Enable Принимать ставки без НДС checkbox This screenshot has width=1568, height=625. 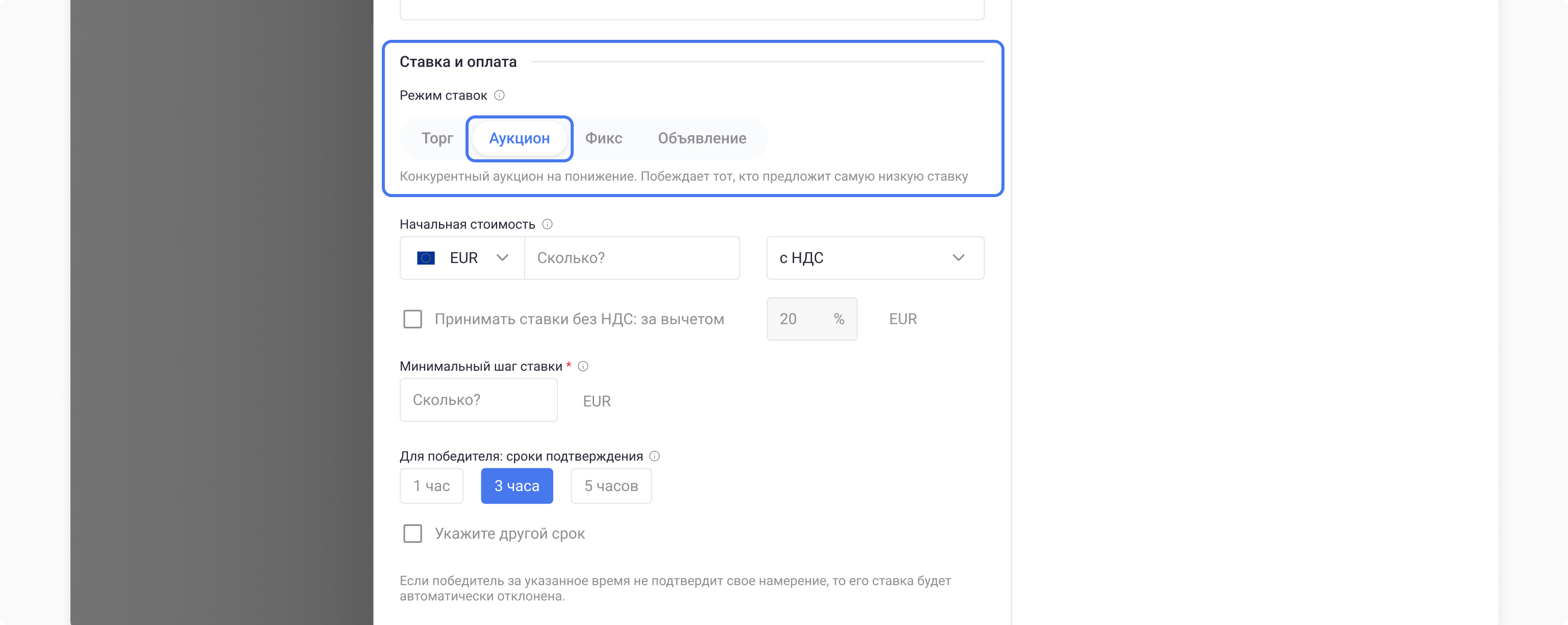[413, 319]
